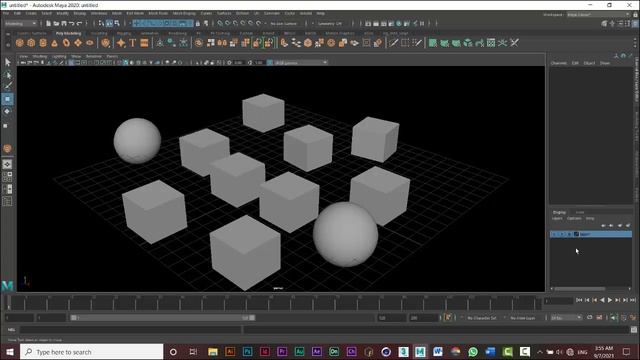This screenshot has width=640, height=360.
Task: Toggle audio mute icon beside playback options
Action: [x=614, y=318]
